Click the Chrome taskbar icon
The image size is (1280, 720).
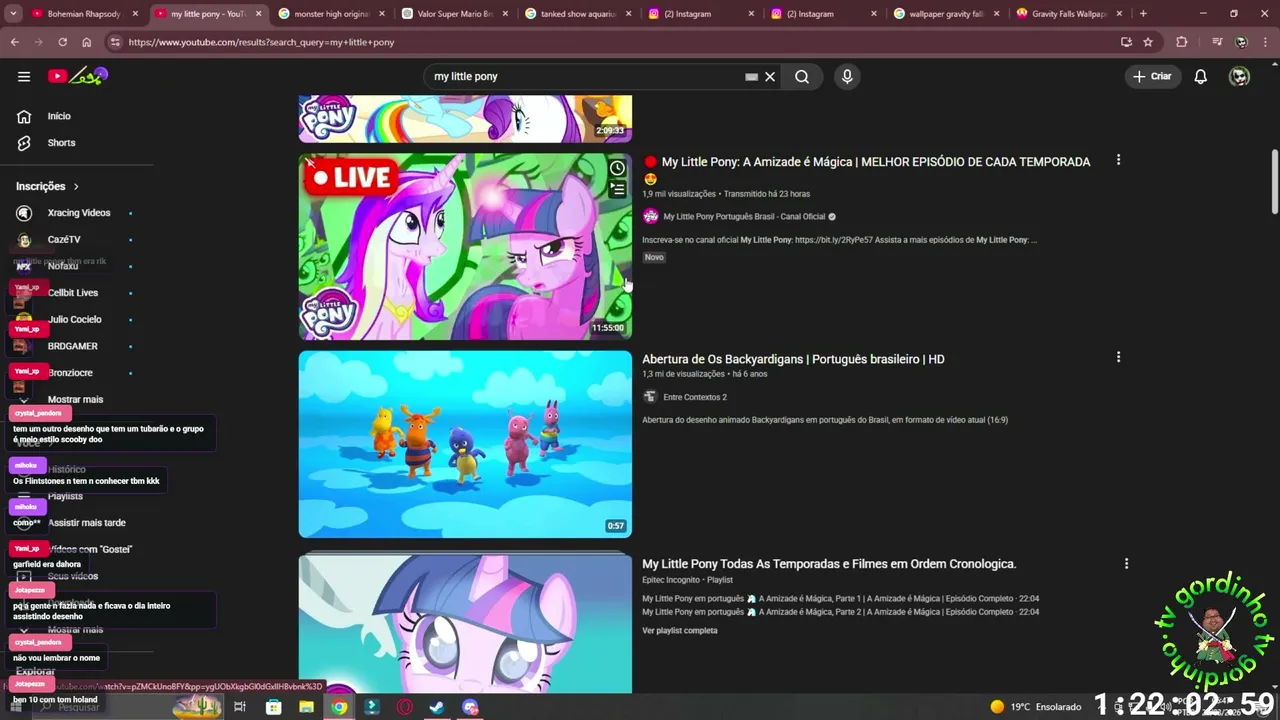pos(340,707)
